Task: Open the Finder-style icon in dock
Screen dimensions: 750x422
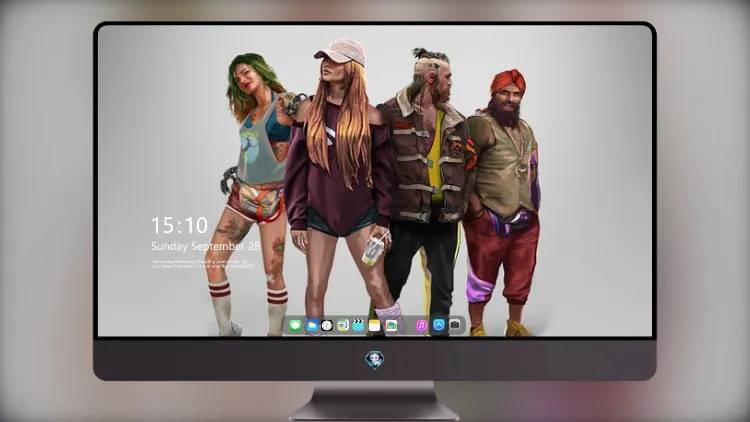Action: tap(343, 326)
